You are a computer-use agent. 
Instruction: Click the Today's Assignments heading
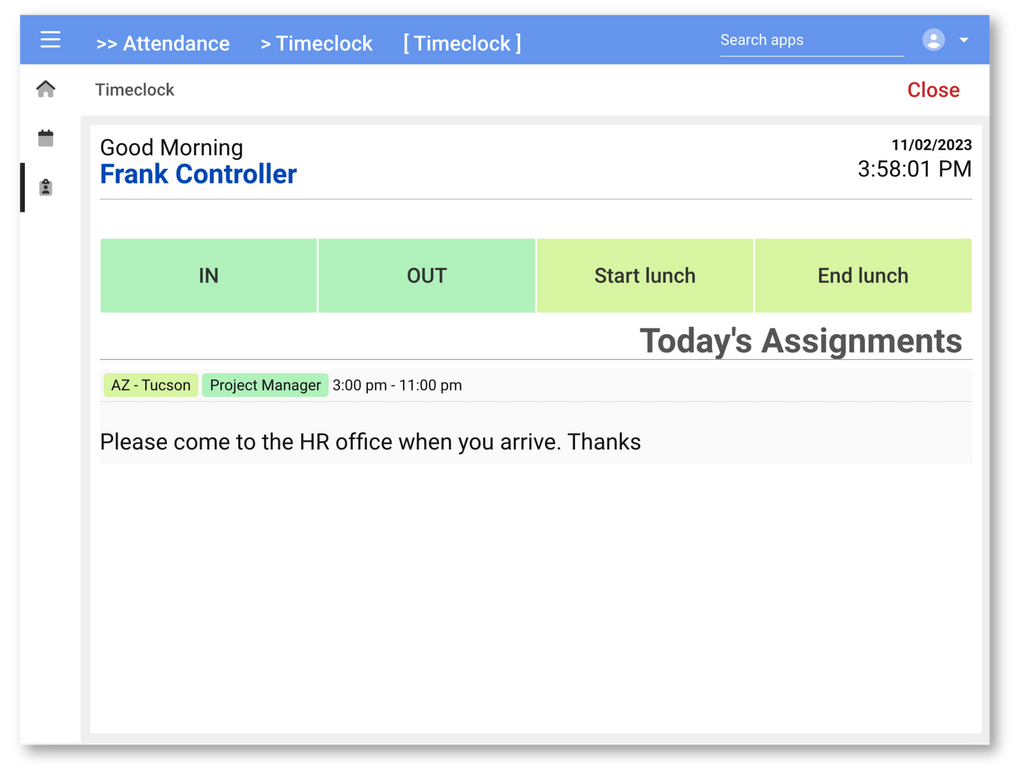point(800,341)
